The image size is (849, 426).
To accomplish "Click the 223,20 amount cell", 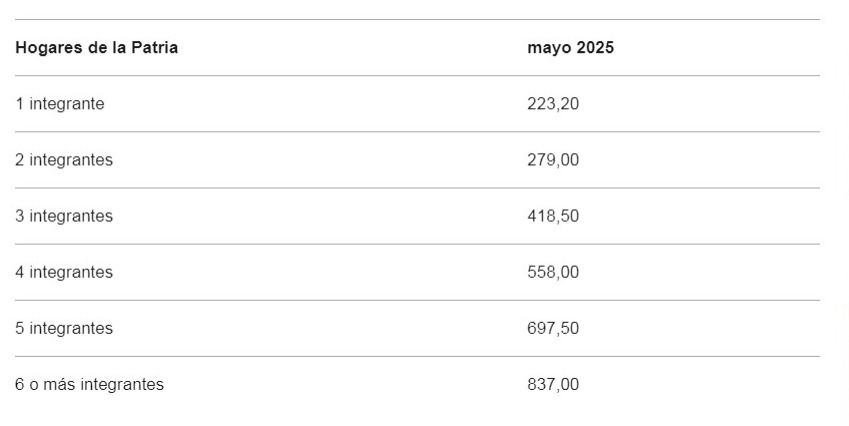I will coord(553,104).
